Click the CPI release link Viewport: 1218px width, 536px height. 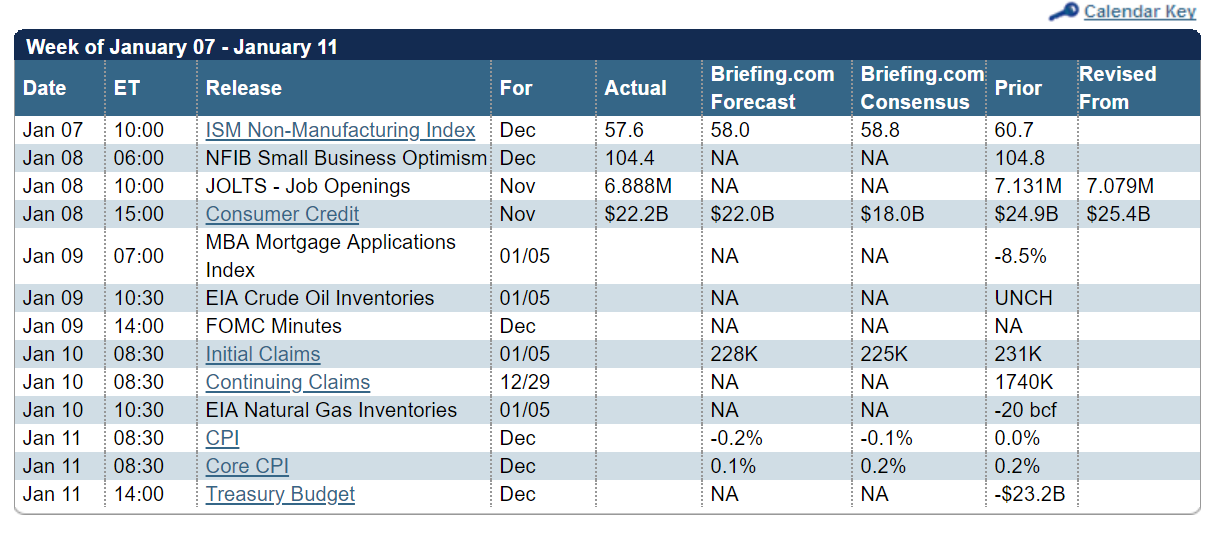pos(222,438)
